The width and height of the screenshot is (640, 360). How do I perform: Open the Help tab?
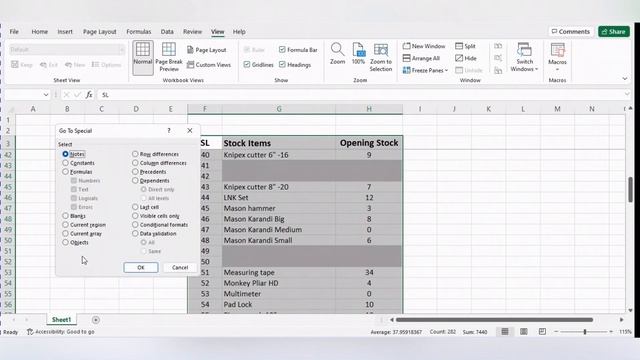[x=239, y=31]
